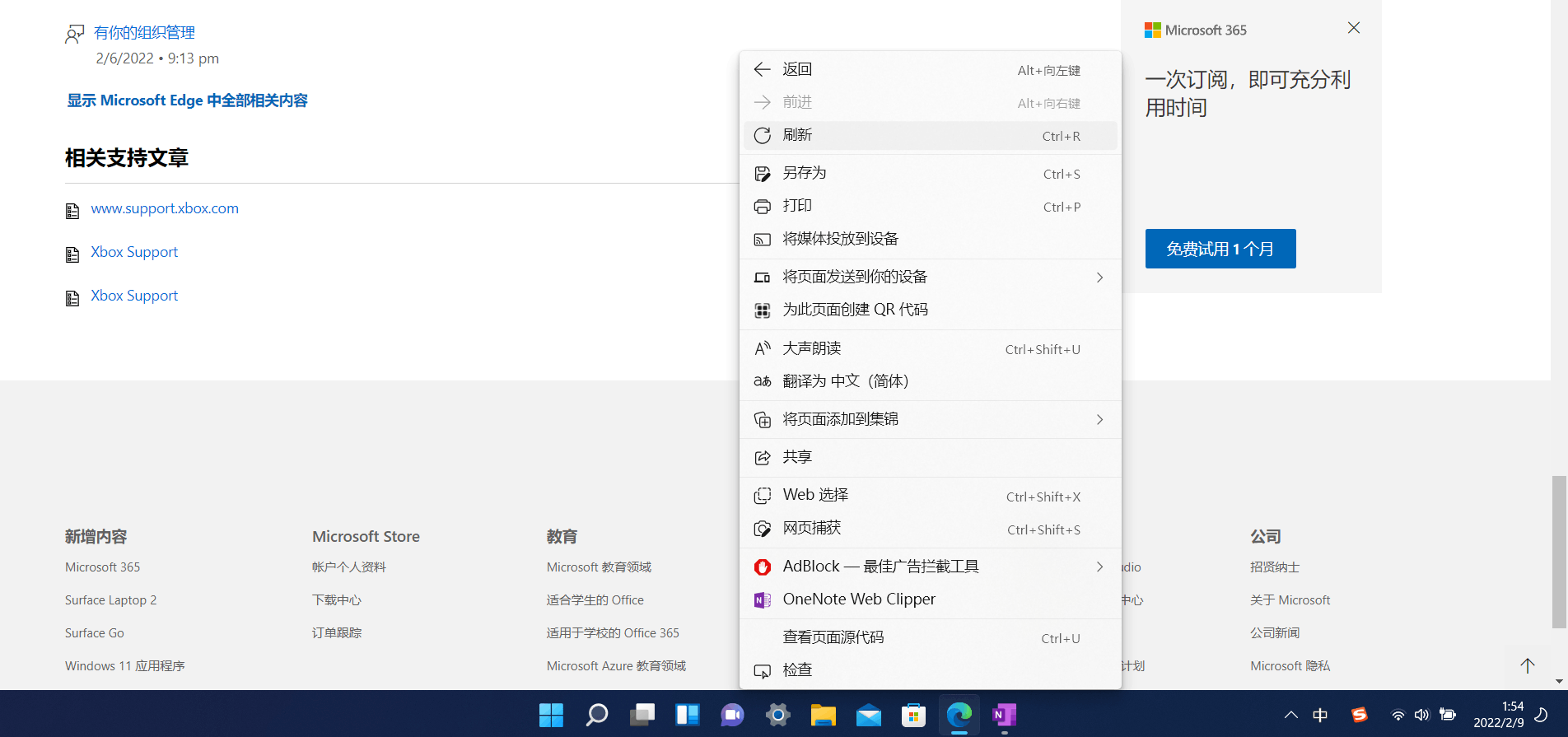Open 关于 Microsoft footer link
1568x737 pixels.
pos(1290,600)
